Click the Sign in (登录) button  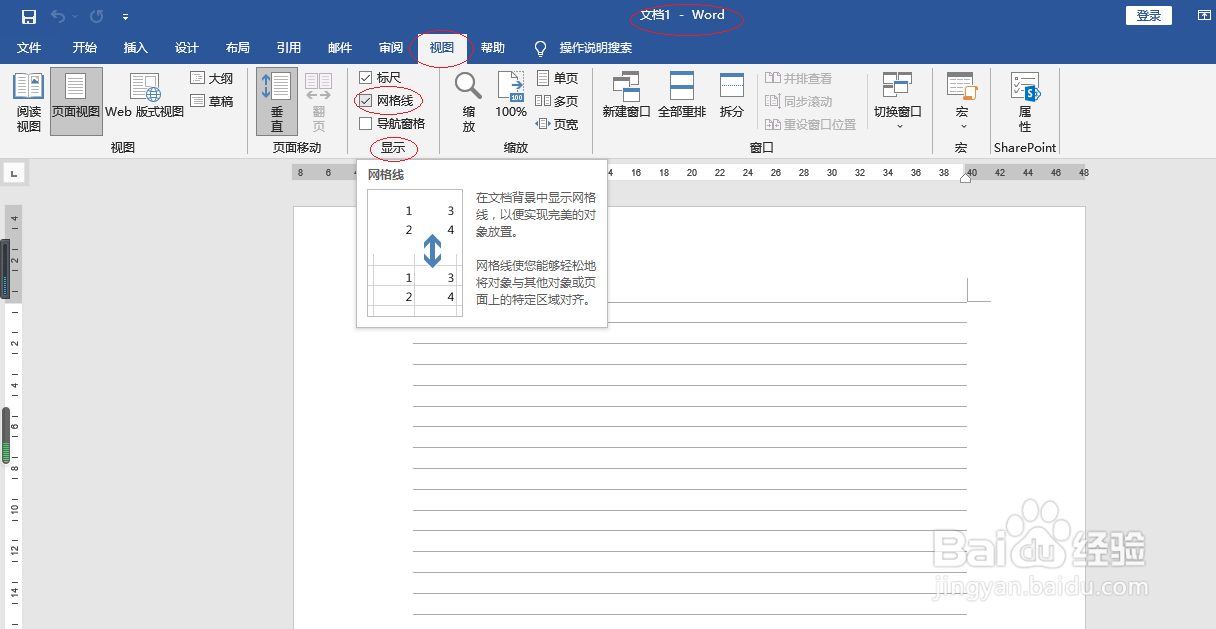click(1149, 15)
